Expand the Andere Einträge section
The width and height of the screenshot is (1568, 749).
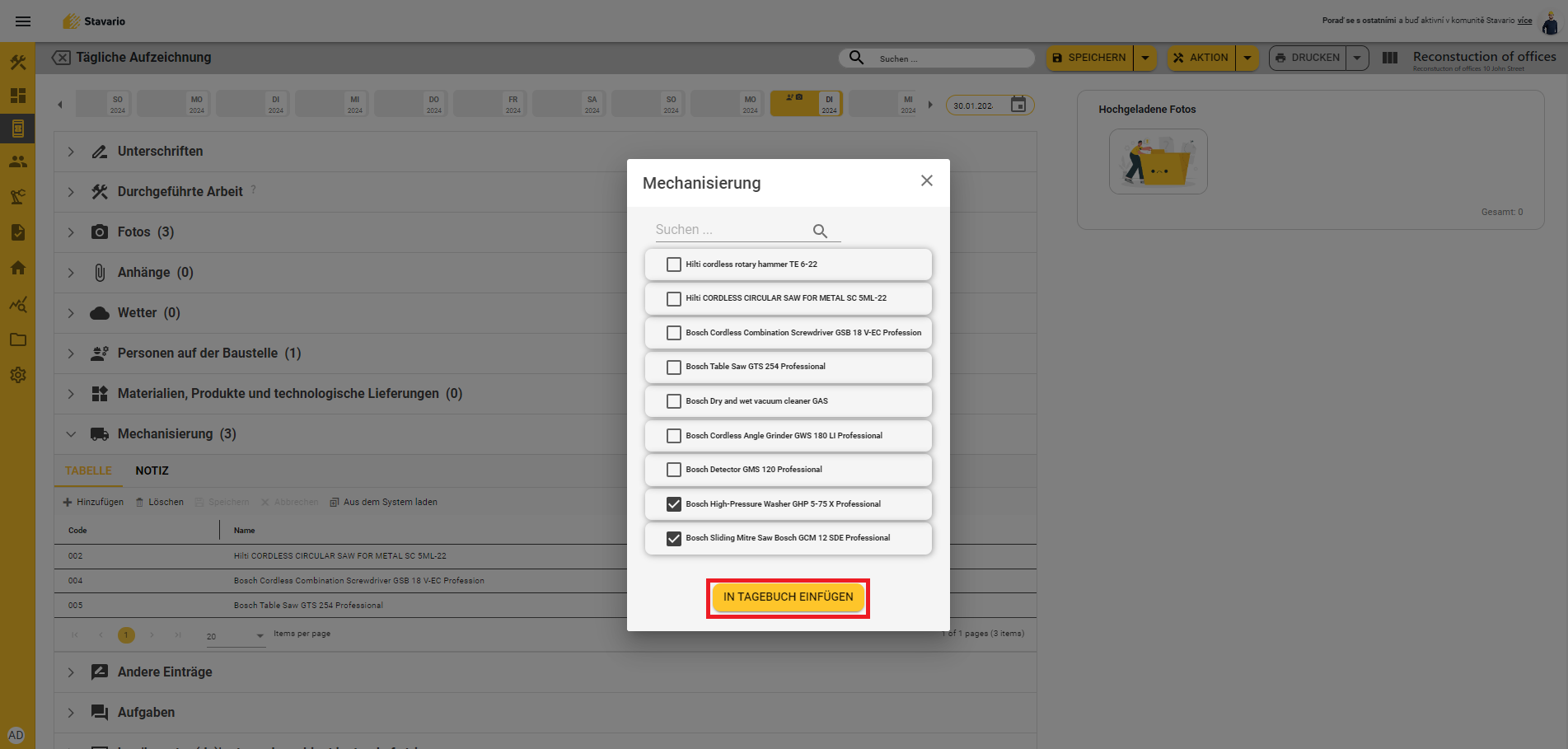(x=71, y=672)
